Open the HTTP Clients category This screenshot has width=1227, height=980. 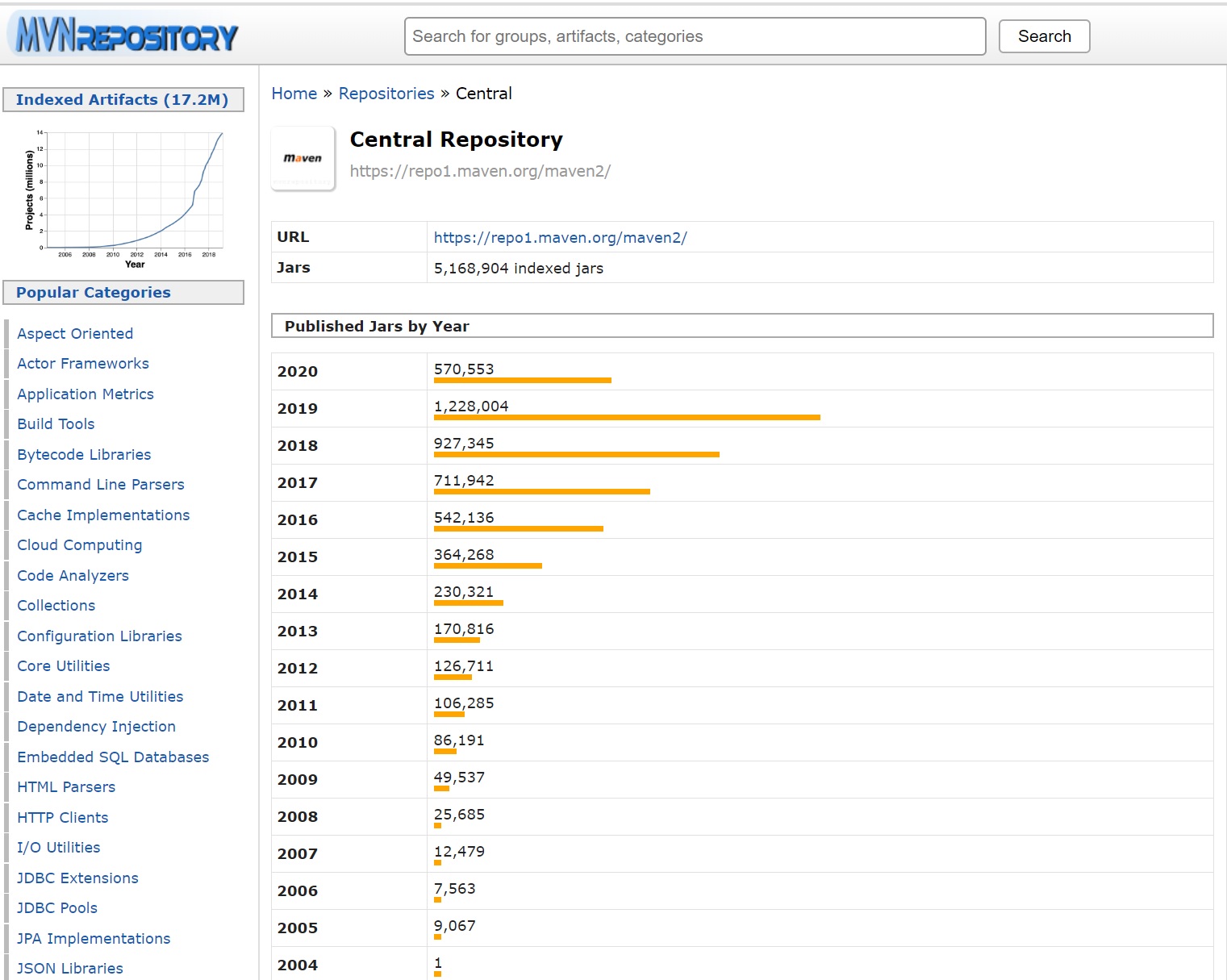pos(62,818)
